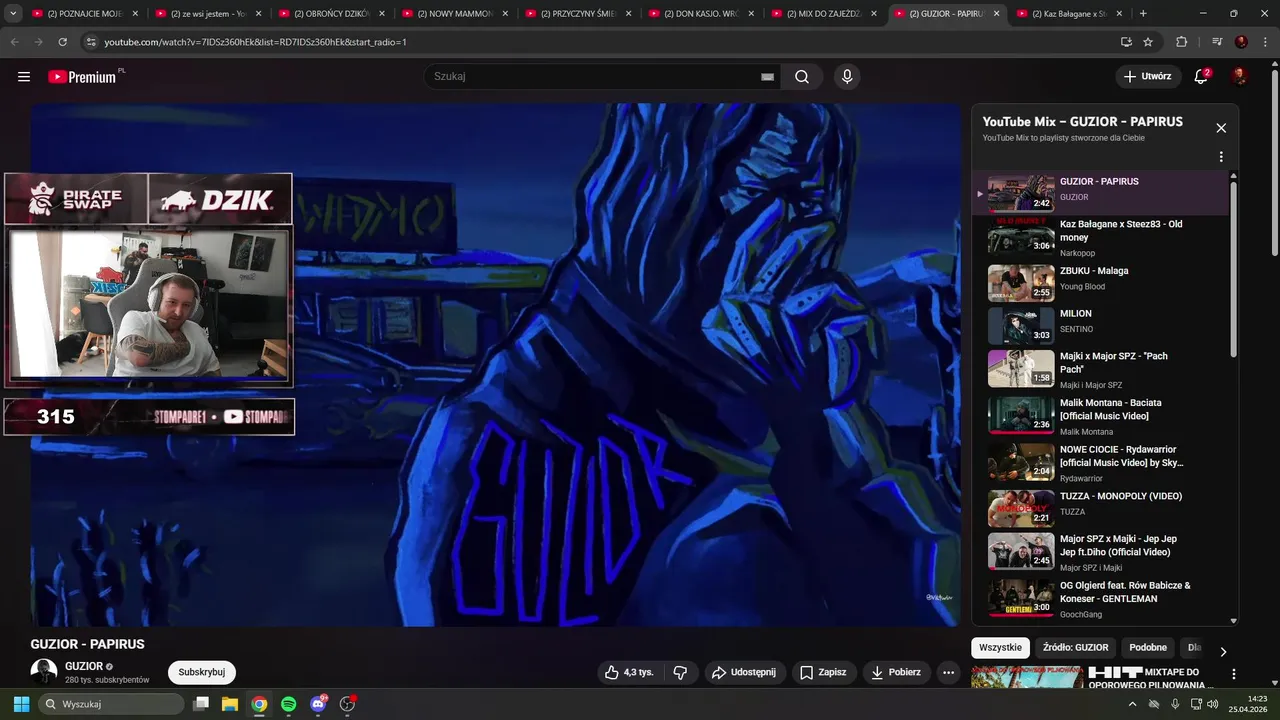Open Chrome three-dot menu
1280x720 pixels.
(1265, 42)
